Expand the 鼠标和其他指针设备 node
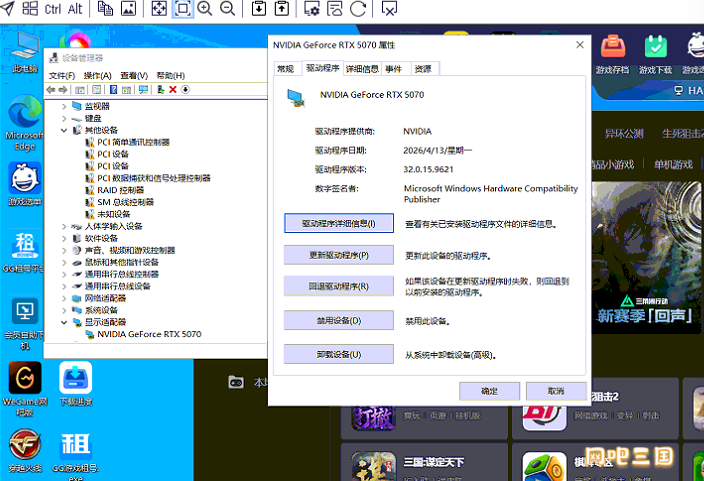 (x=64, y=262)
